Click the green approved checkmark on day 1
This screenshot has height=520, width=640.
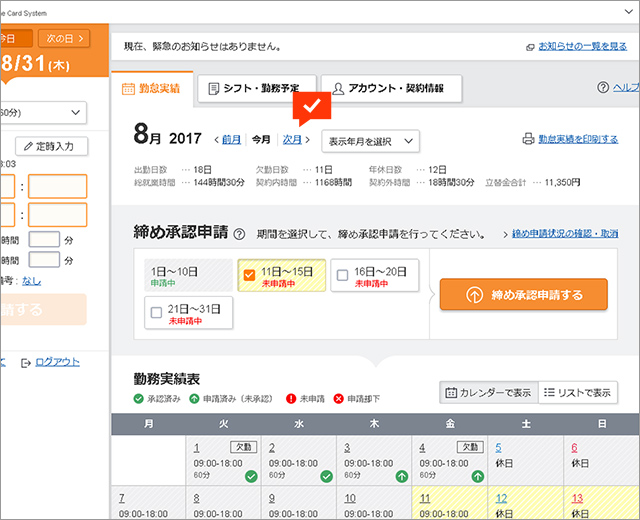(255, 477)
